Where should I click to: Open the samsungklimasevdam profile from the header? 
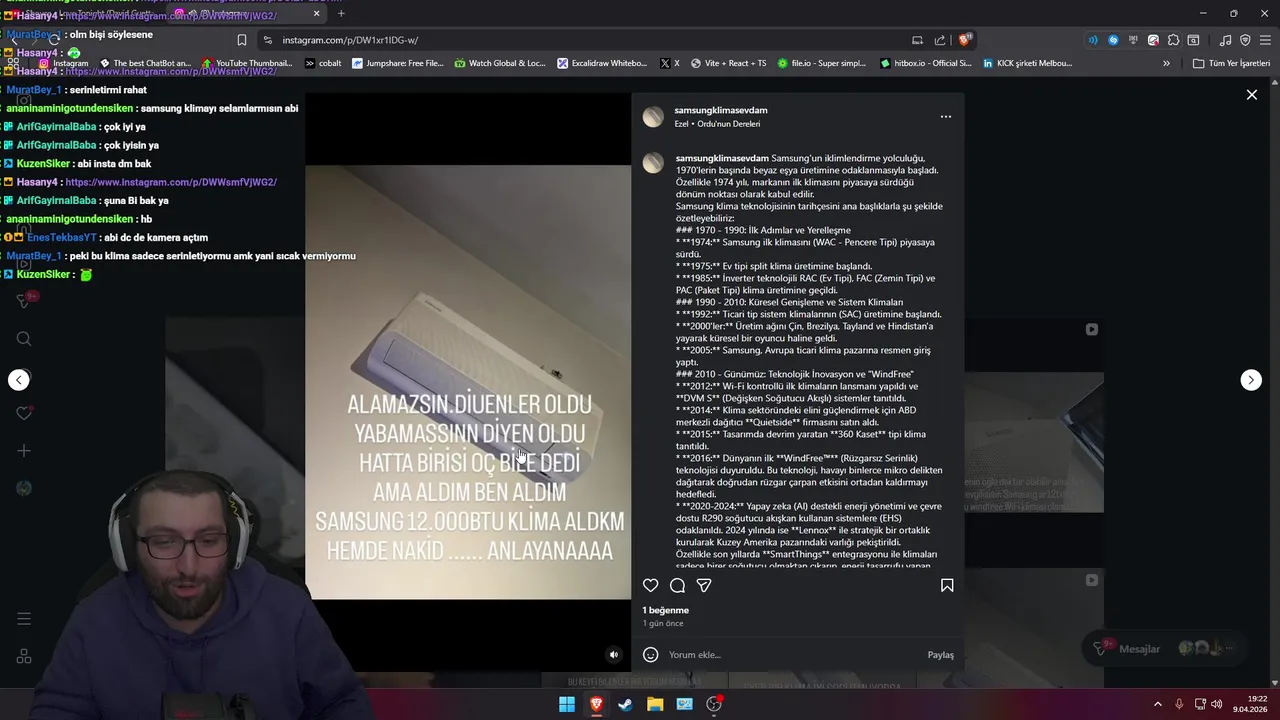point(721,110)
